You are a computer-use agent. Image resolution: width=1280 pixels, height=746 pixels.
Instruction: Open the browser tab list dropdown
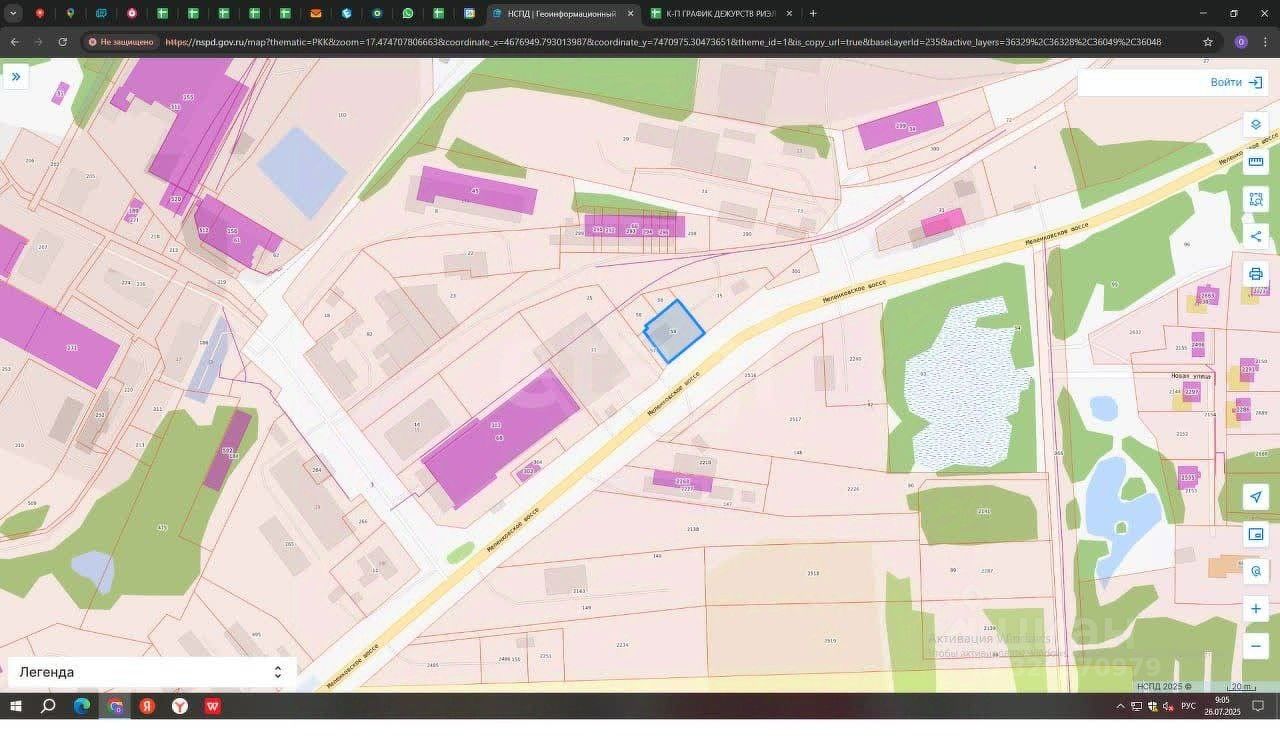pos(13,14)
